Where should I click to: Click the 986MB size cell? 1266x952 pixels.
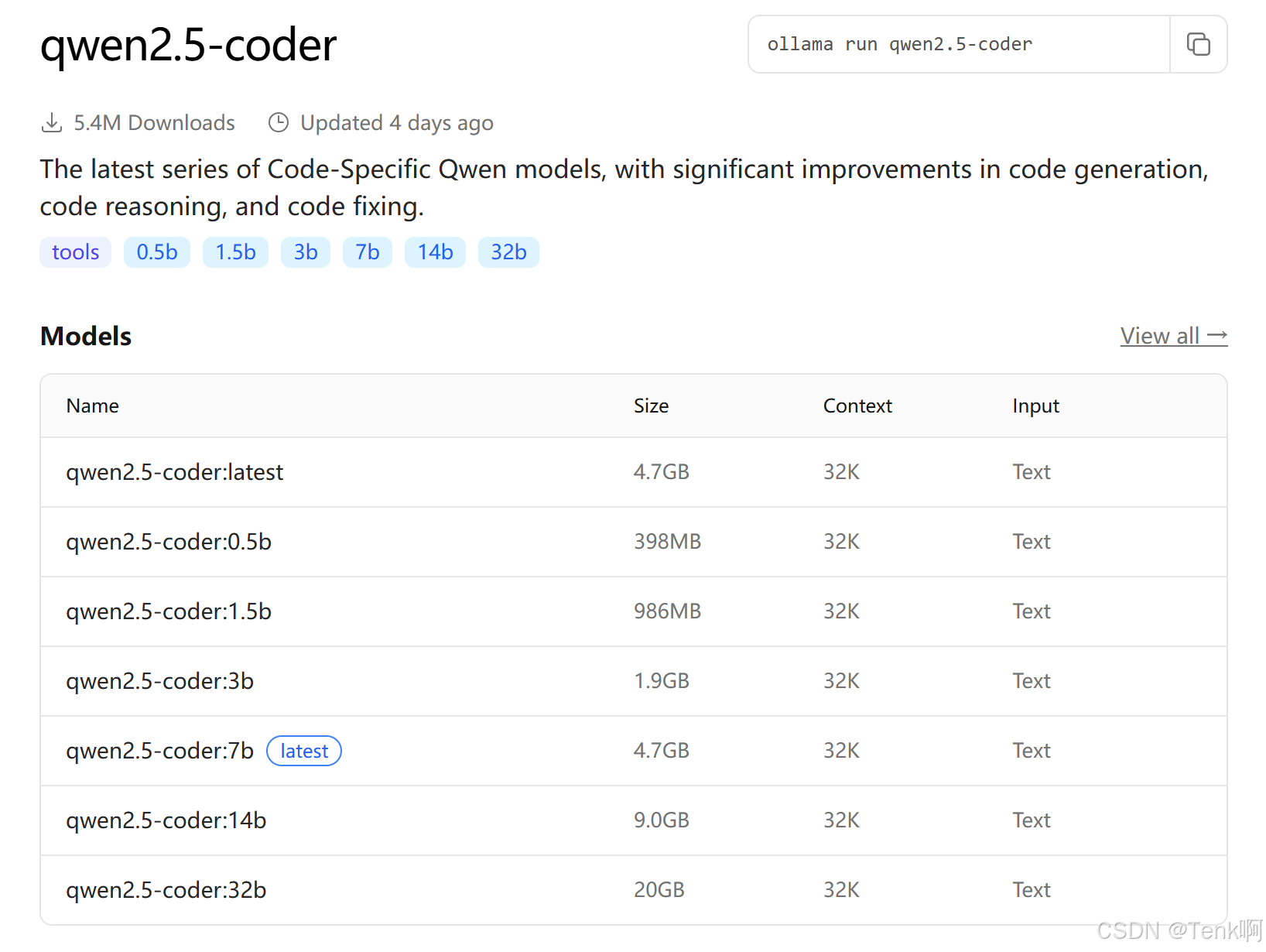(x=668, y=611)
